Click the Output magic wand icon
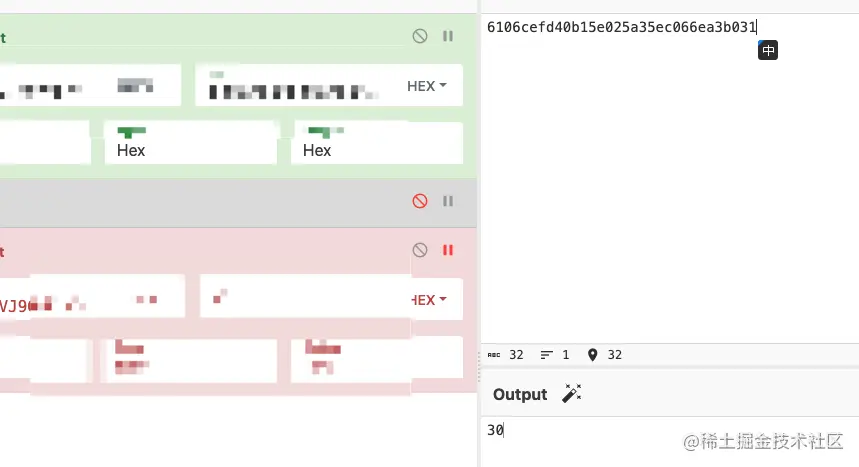Screen dimensions: 859x467 571,394
